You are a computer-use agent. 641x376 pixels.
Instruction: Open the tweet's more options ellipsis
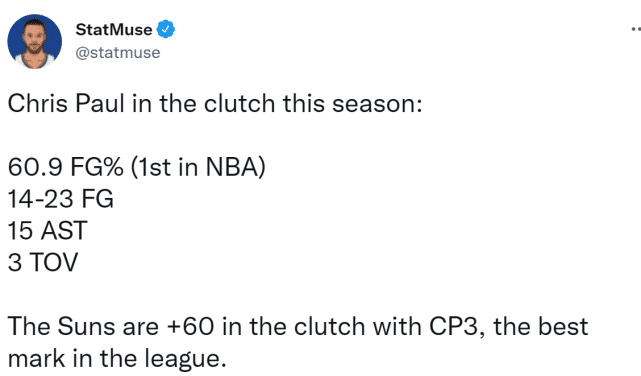pyautogui.click(x=636, y=29)
